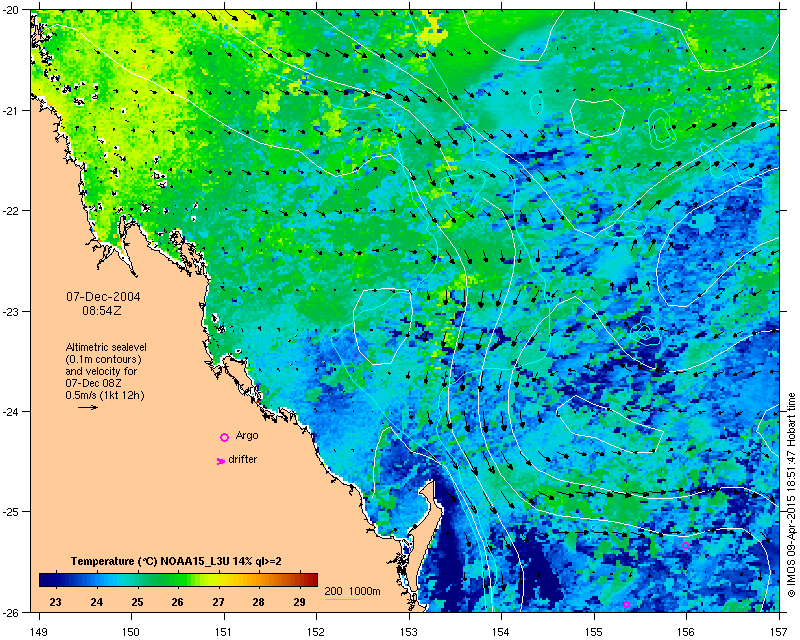This screenshot has height=640, width=800.
Task: Click the 'Argo' legend label
Action: pos(247,436)
